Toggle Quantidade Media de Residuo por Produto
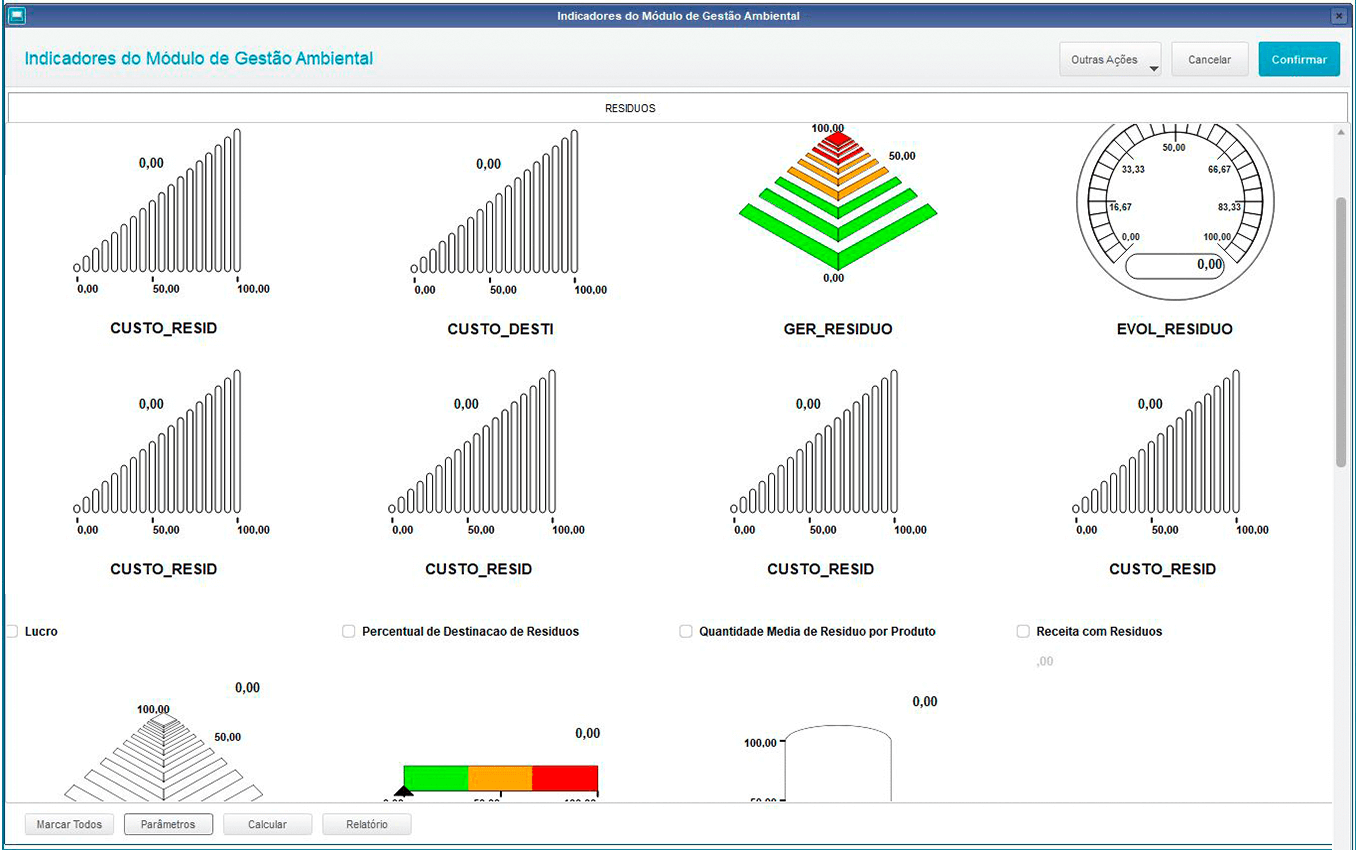This screenshot has height=850, width=1360. pos(686,632)
